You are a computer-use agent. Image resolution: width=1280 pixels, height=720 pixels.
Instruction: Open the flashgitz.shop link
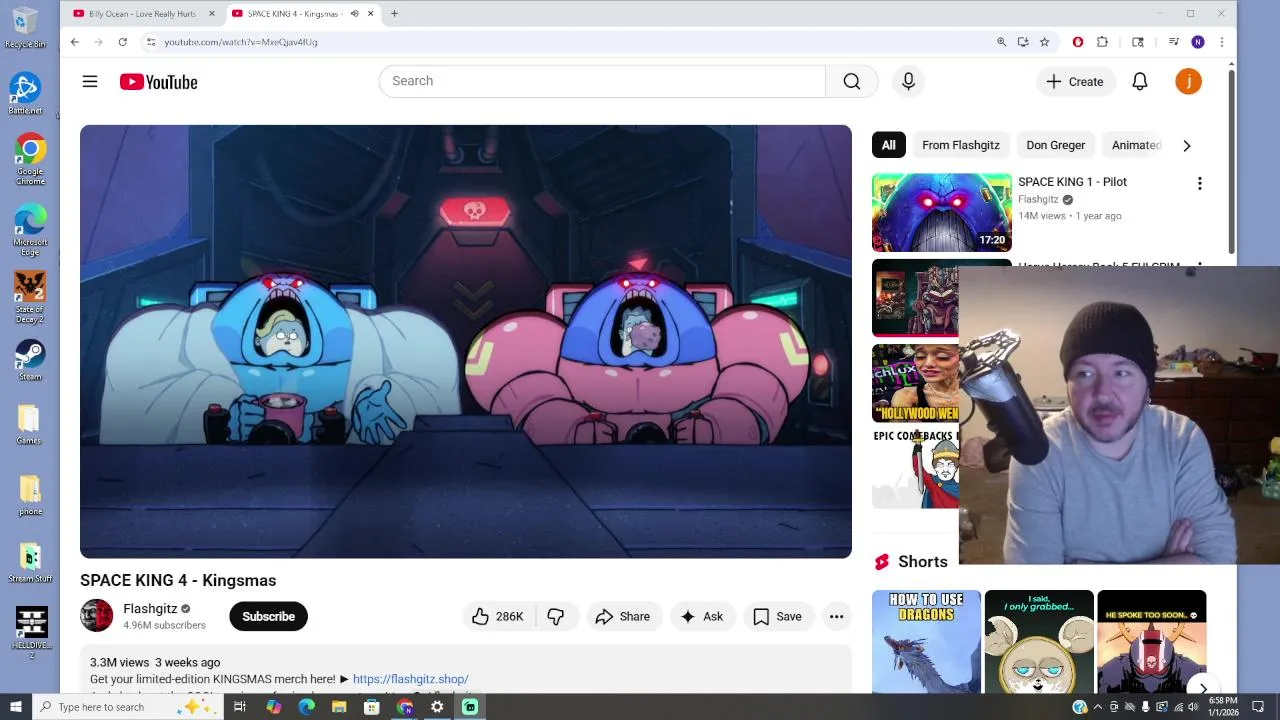[410, 679]
